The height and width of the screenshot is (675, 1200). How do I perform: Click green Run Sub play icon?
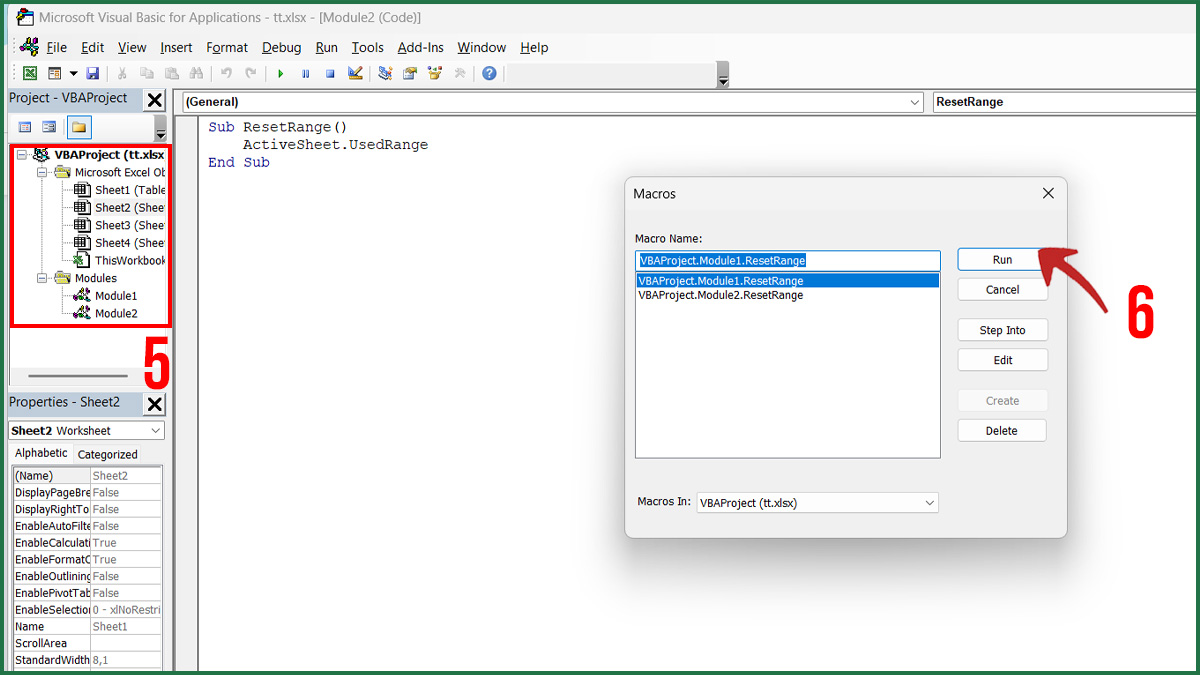(x=281, y=73)
